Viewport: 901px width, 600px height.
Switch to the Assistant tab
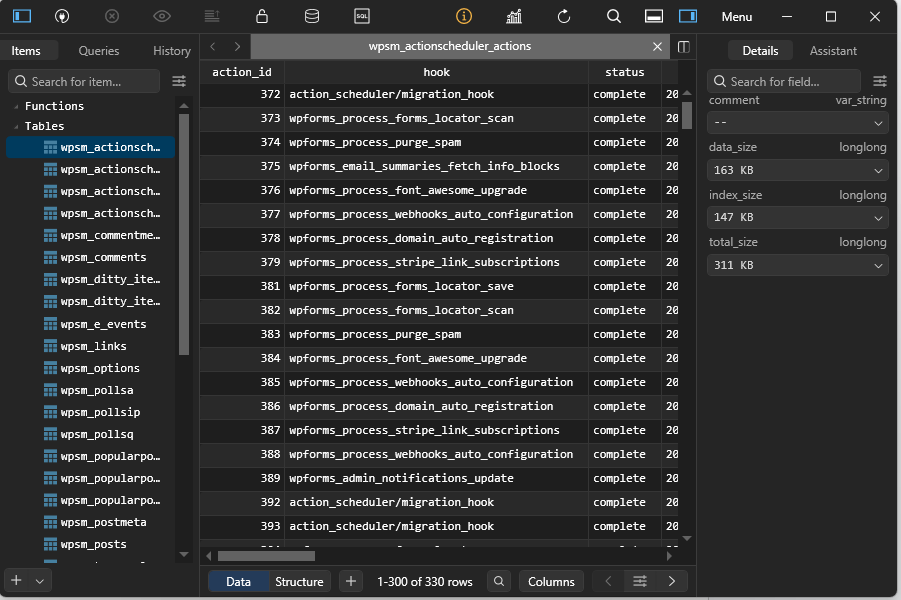pyautogui.click(x=833, y=51)
